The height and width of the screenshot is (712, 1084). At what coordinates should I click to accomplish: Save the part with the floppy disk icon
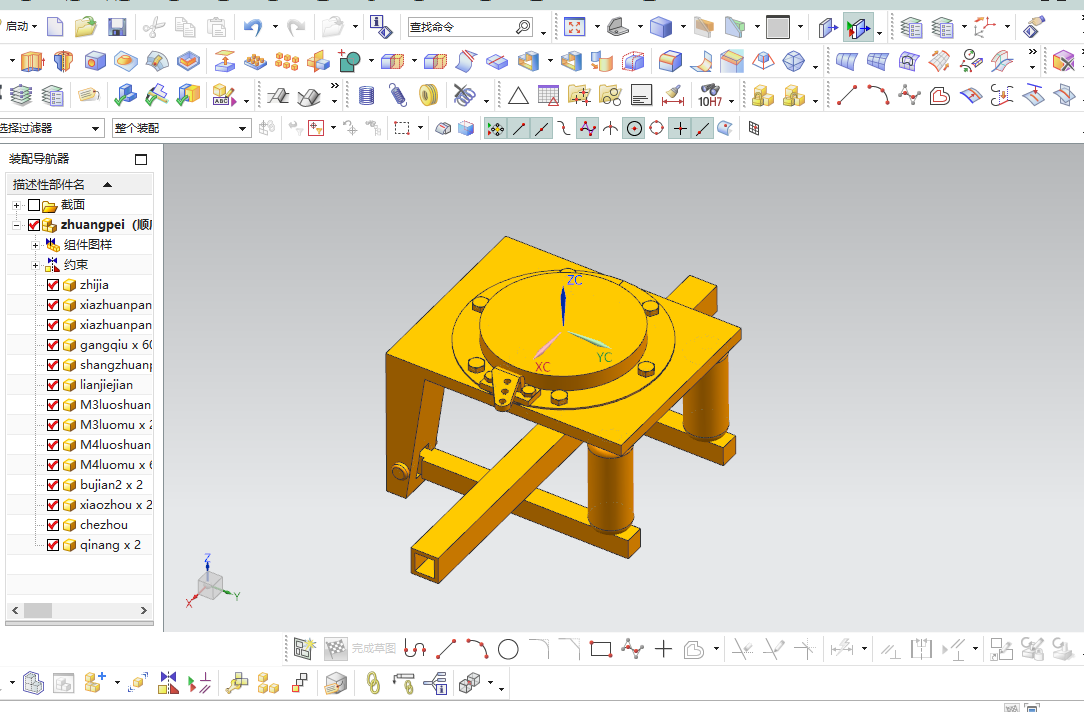117,28
